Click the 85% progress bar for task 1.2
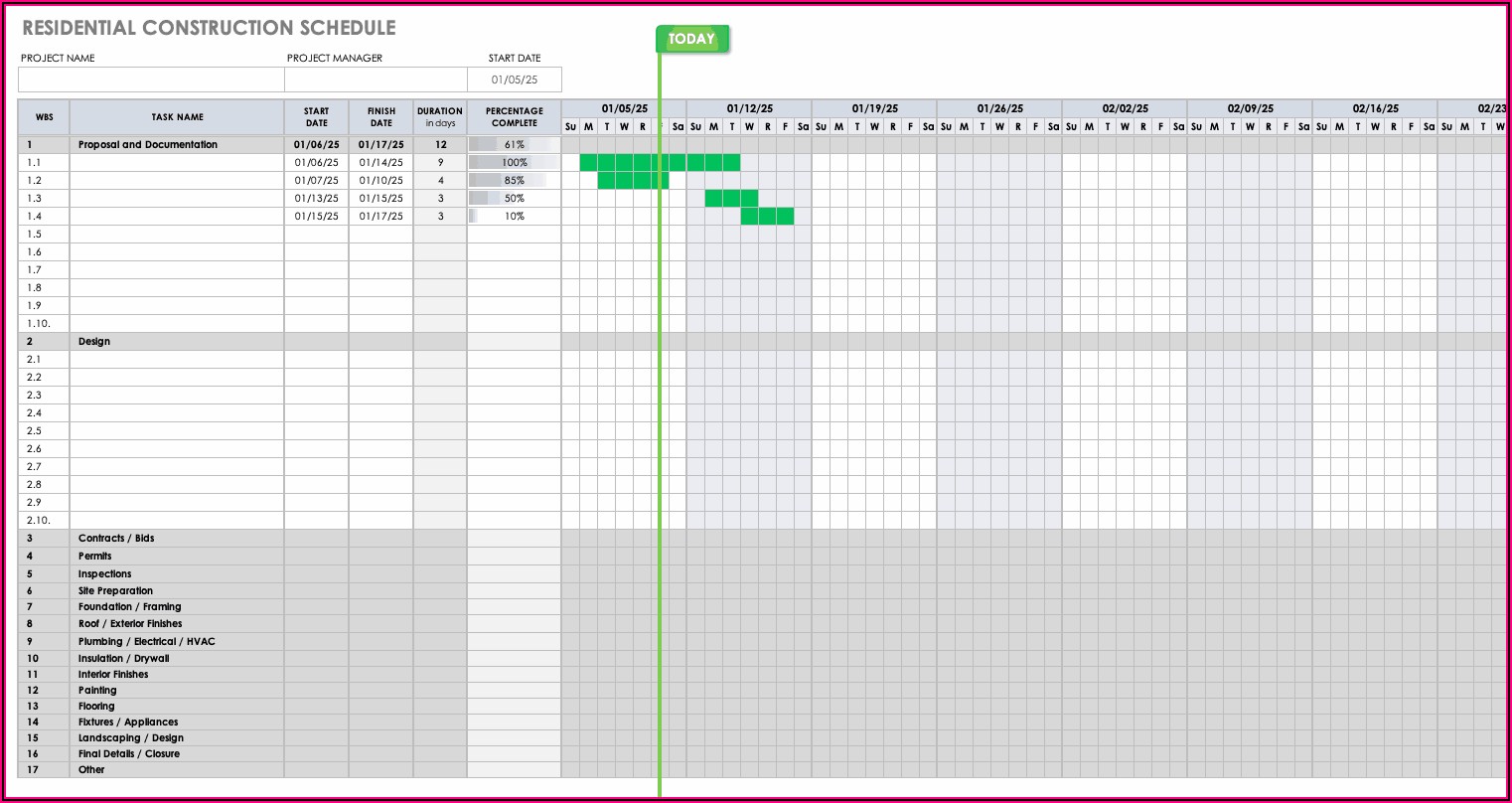Screen dimensions: 1512x803 [x=514, y=181]
